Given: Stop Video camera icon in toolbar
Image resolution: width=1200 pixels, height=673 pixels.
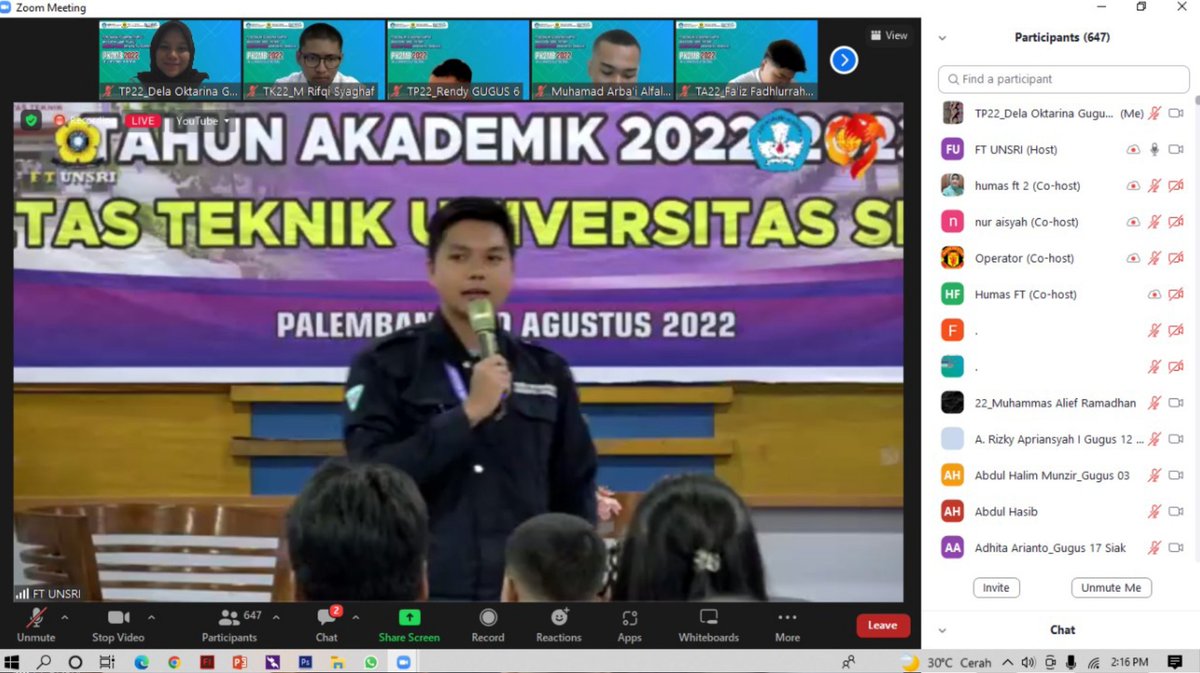Looking at the screenshot, I should point(118,618).
